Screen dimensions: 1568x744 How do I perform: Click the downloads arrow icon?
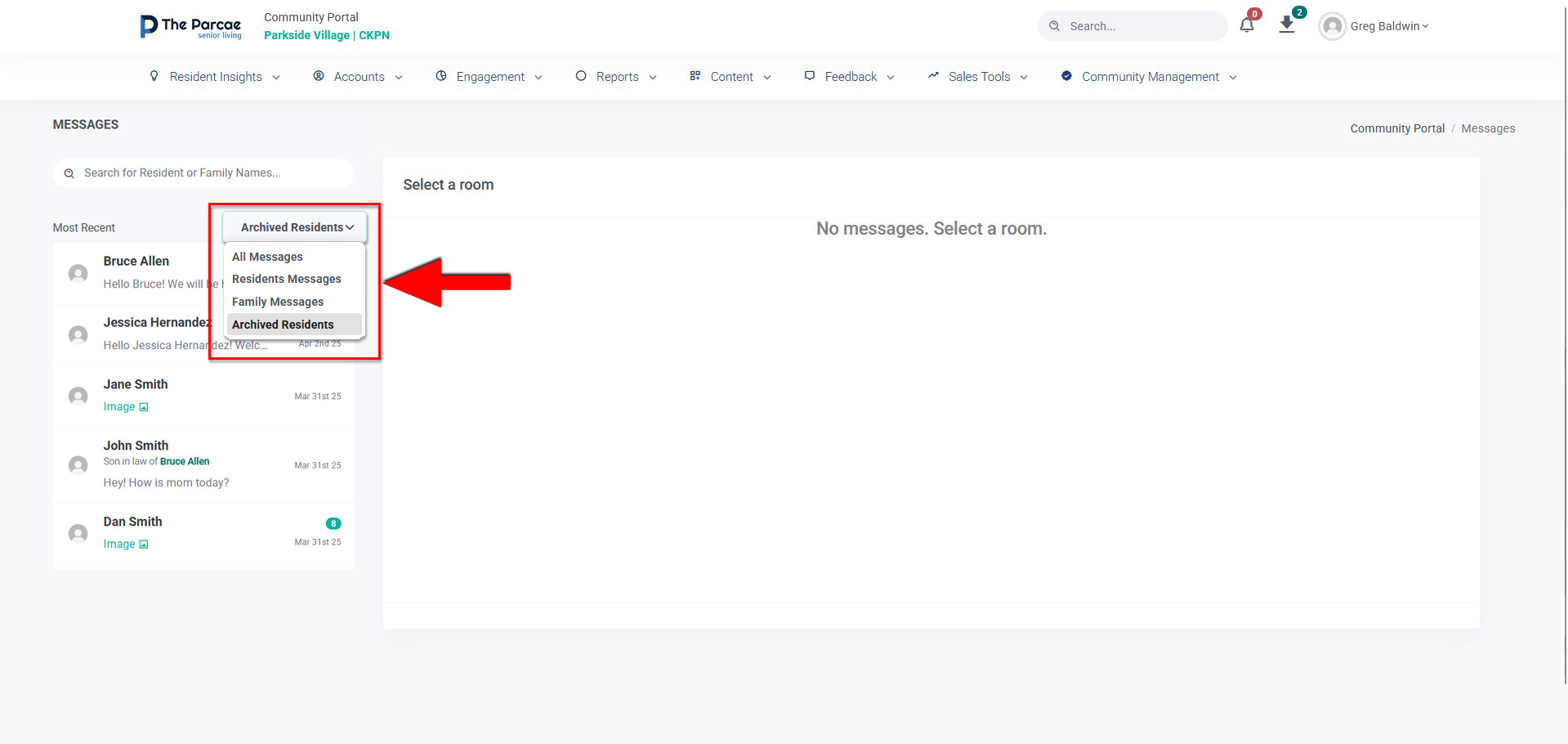(1287, 25)
